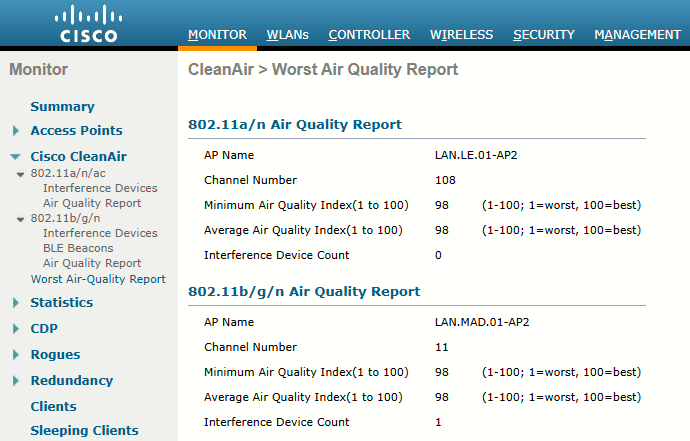Click the Monitor sidebar title
This screenshot has height=441, width=690.
click(38, 70)
